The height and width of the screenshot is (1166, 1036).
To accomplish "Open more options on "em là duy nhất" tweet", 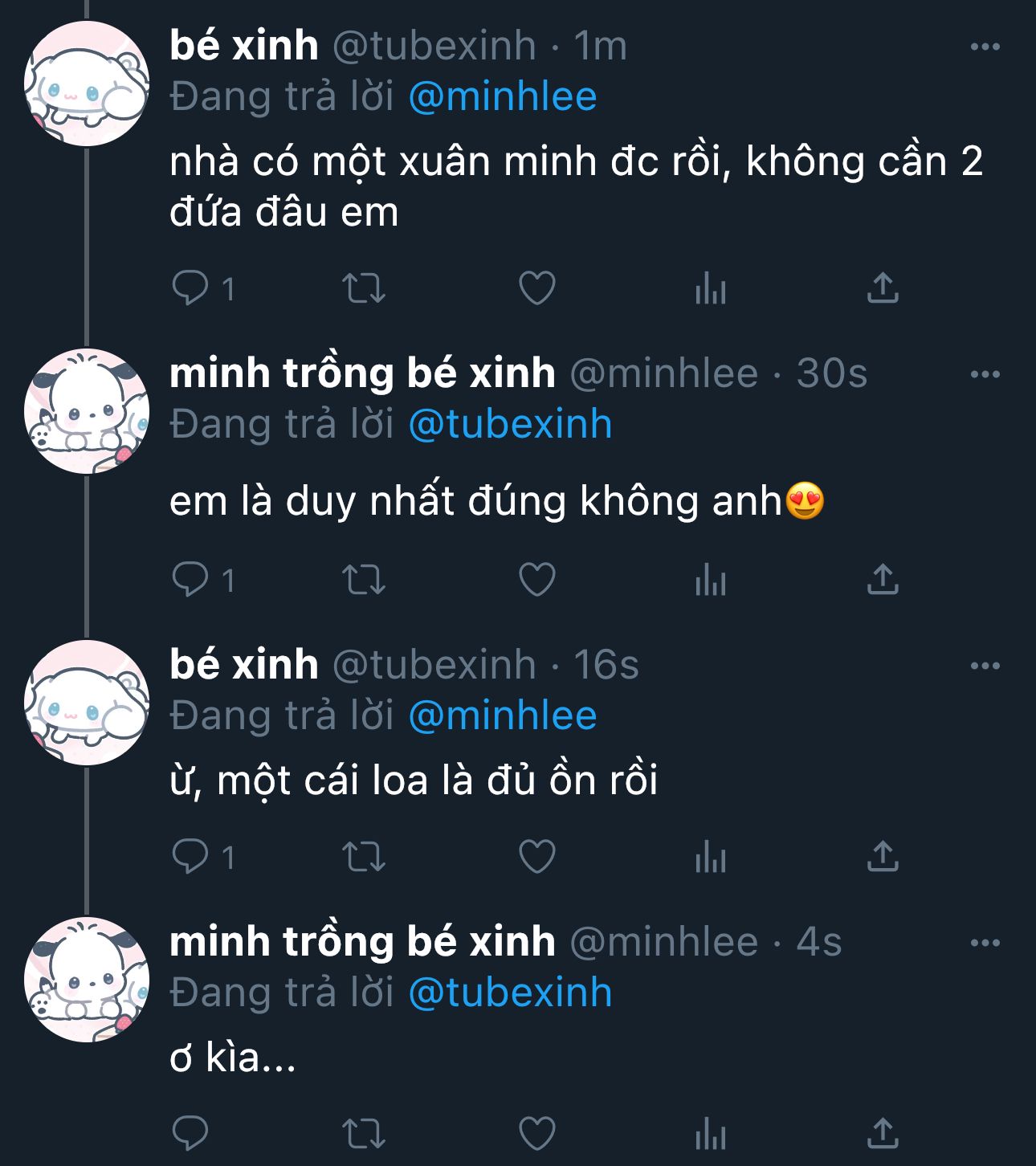I will point(985,374).
